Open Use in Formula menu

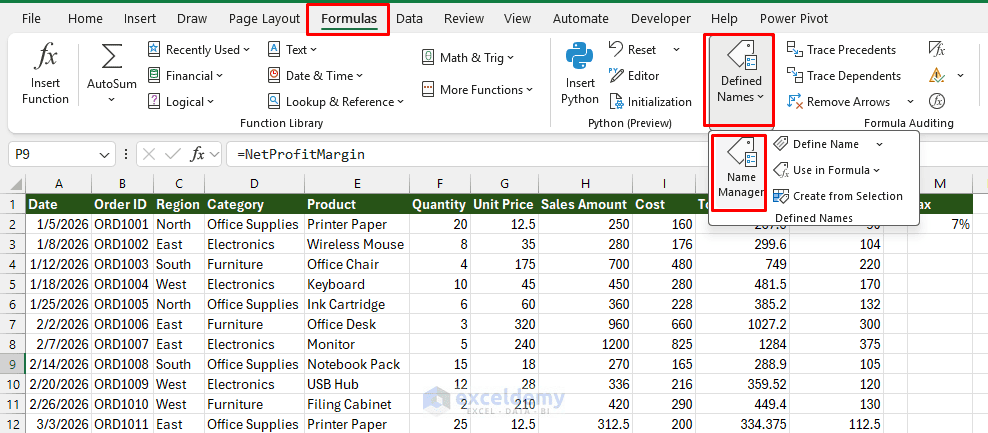[827, 170]
